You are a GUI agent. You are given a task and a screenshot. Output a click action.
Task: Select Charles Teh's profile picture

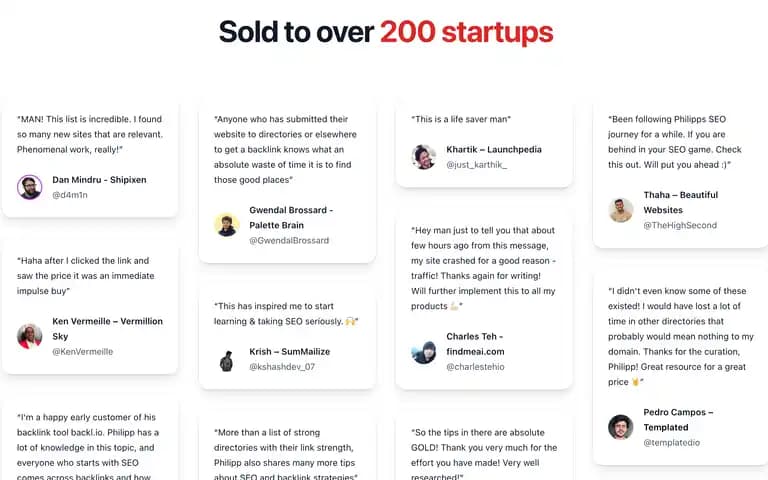(424, 351)
